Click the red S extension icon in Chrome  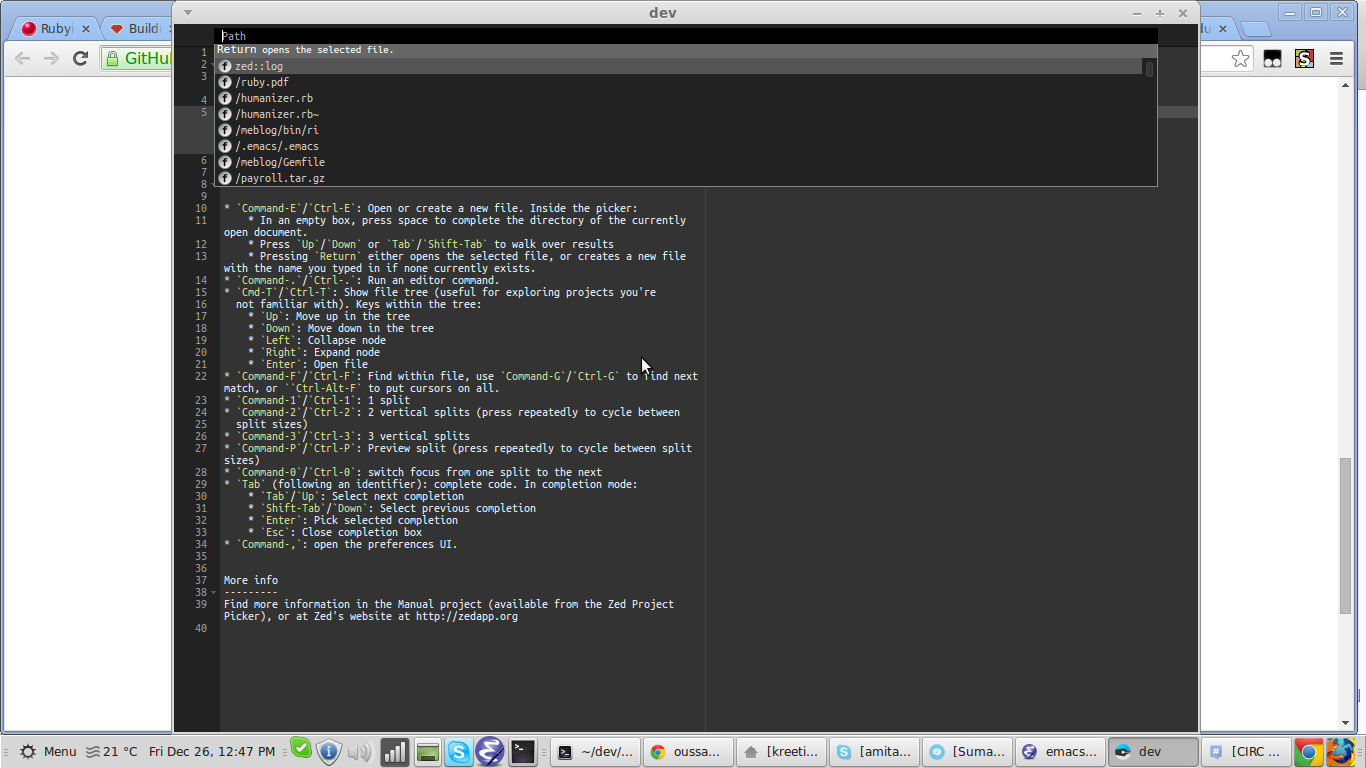1304,59
